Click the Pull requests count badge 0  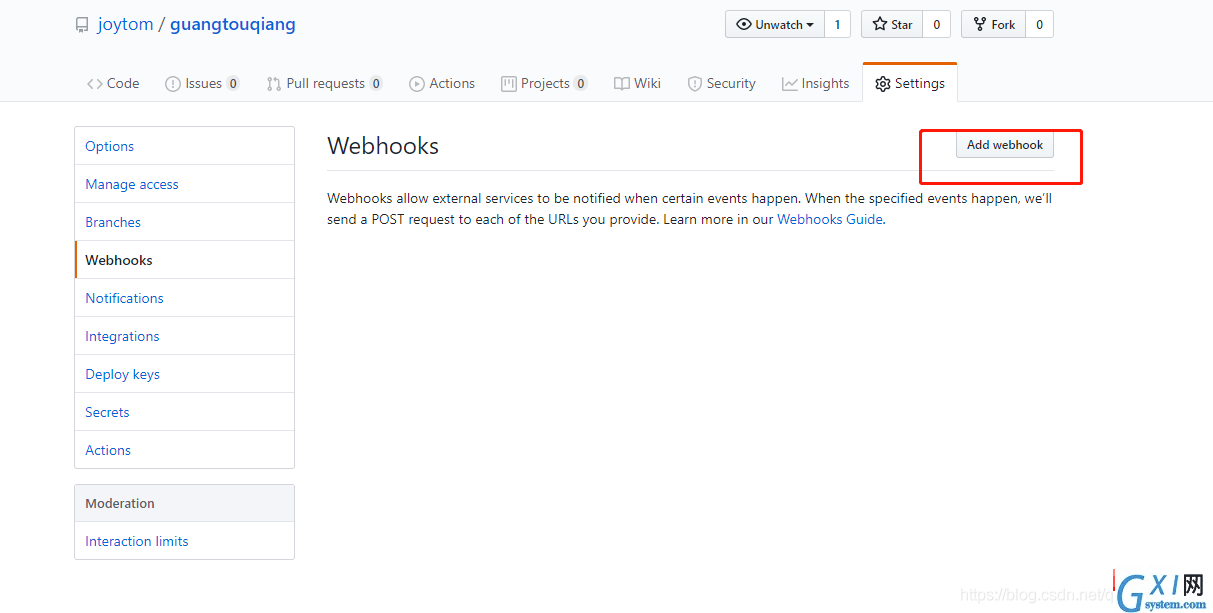tap(376, 84)
